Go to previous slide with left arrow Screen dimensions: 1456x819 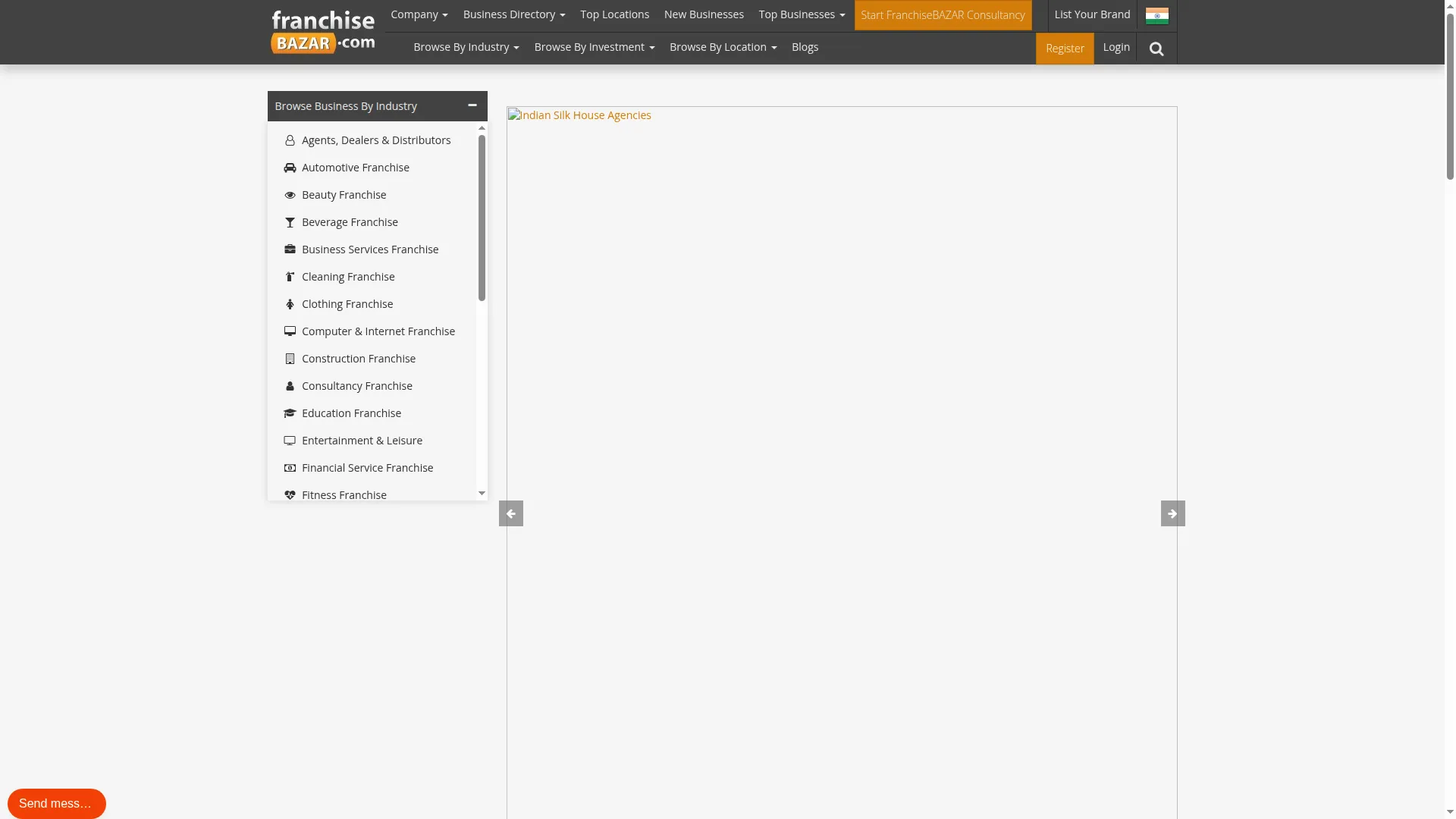click(511, 513)
